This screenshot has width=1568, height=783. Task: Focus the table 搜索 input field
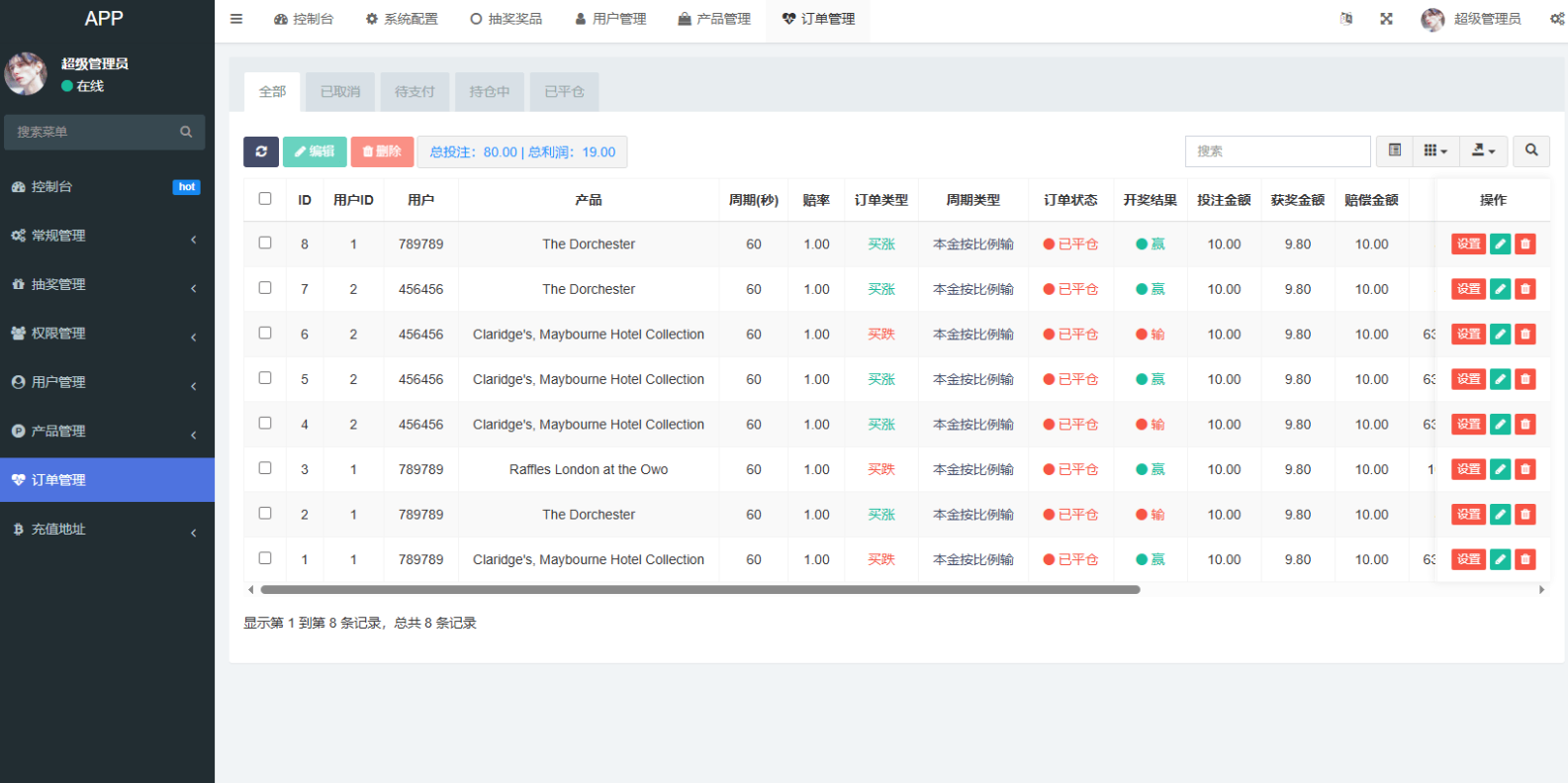1277,151
